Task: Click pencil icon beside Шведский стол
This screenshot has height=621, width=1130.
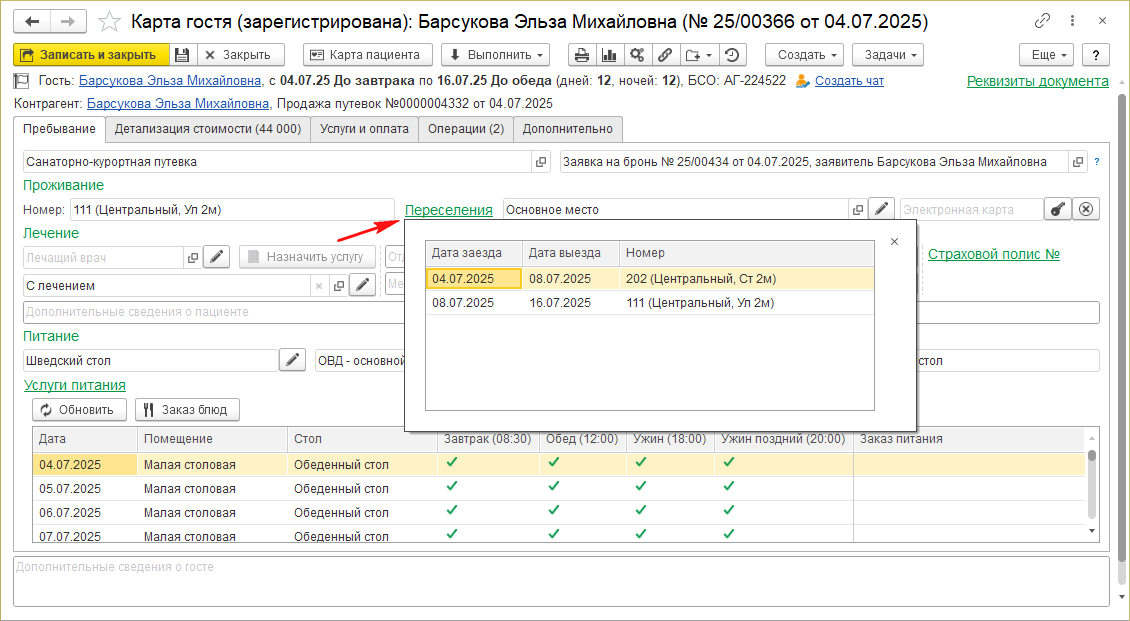Action: point(292,360)
